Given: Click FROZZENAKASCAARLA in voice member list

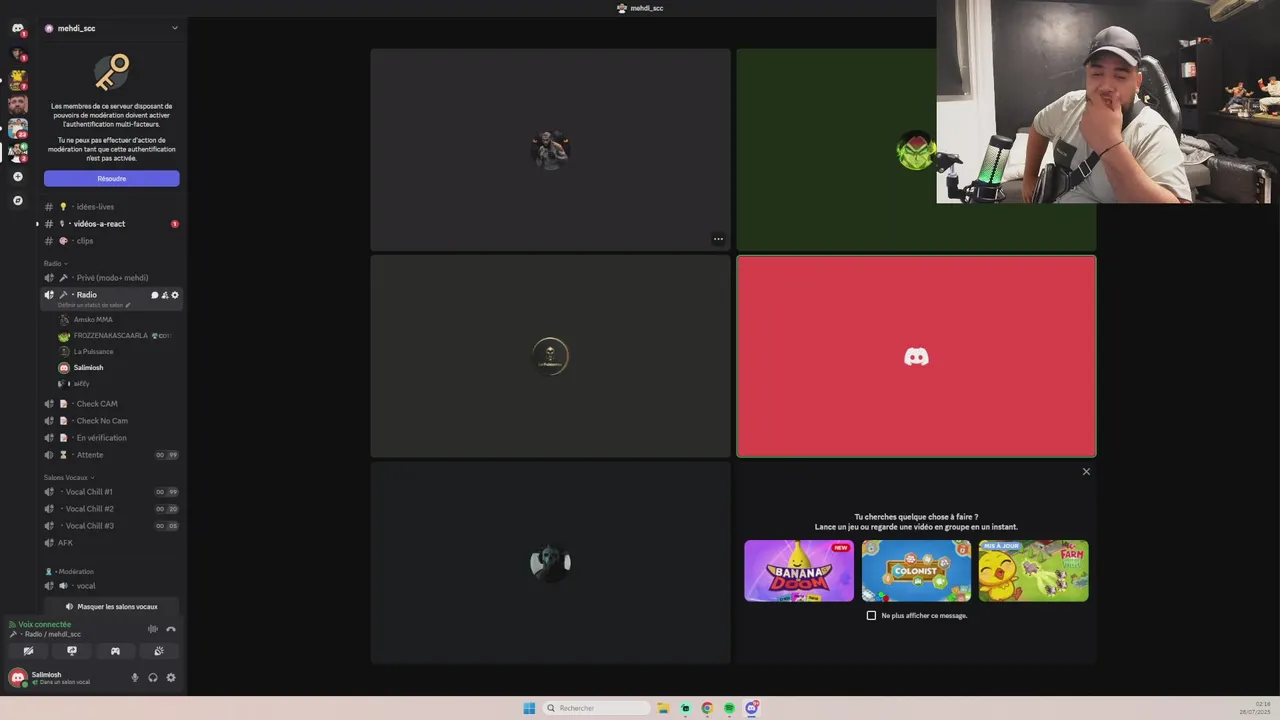Looking at the screenshot, I should coord(110,336).
